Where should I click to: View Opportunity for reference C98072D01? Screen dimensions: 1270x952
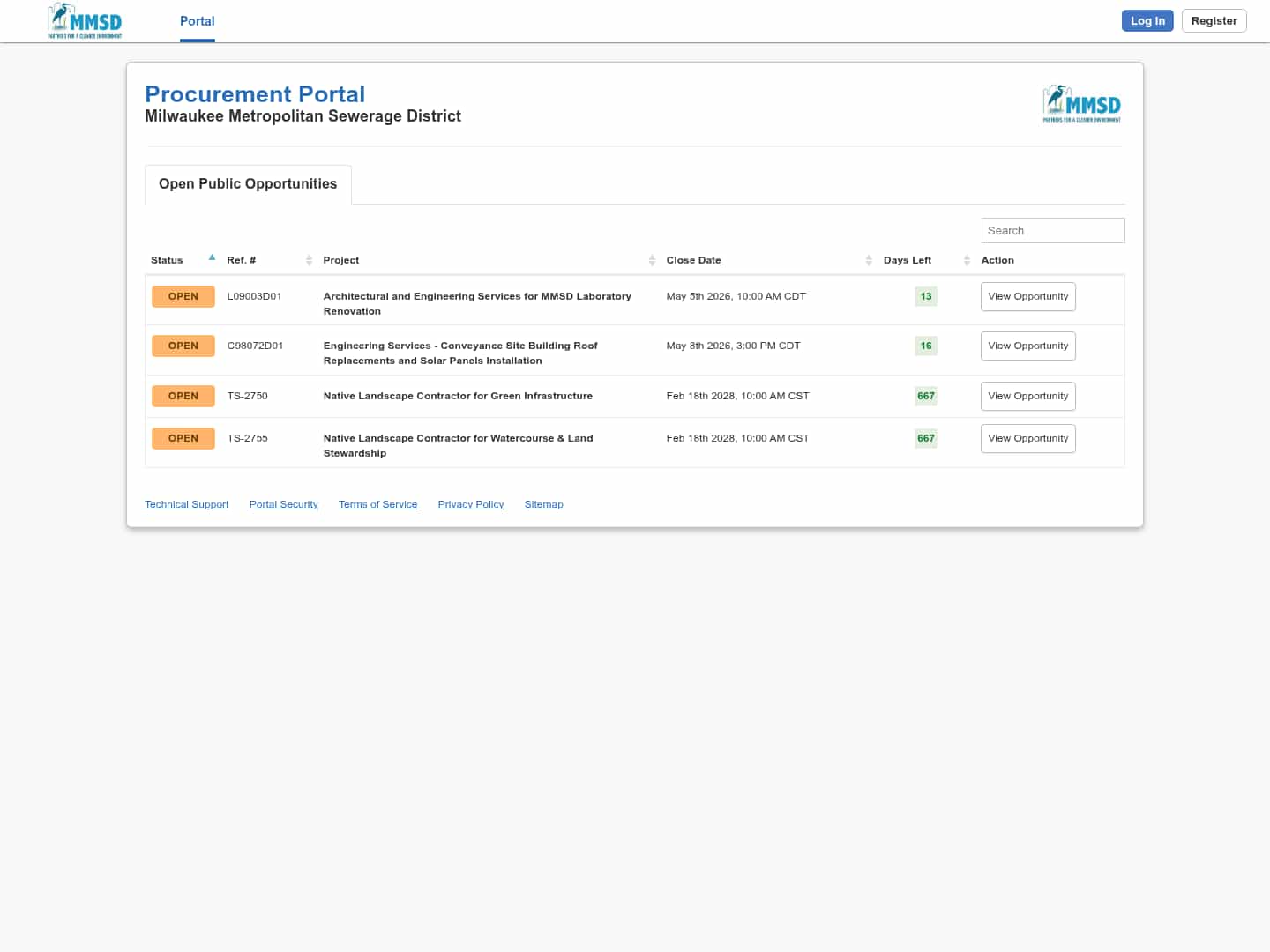pos(1027,346)
